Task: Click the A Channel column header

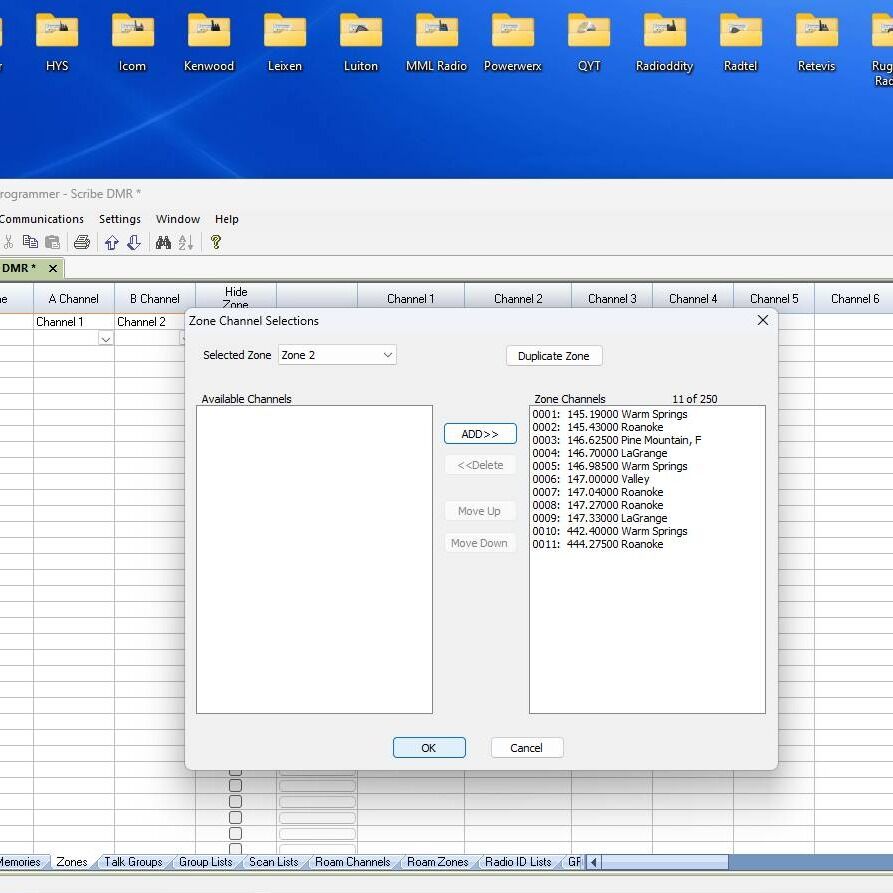Action: click(73, 298)
